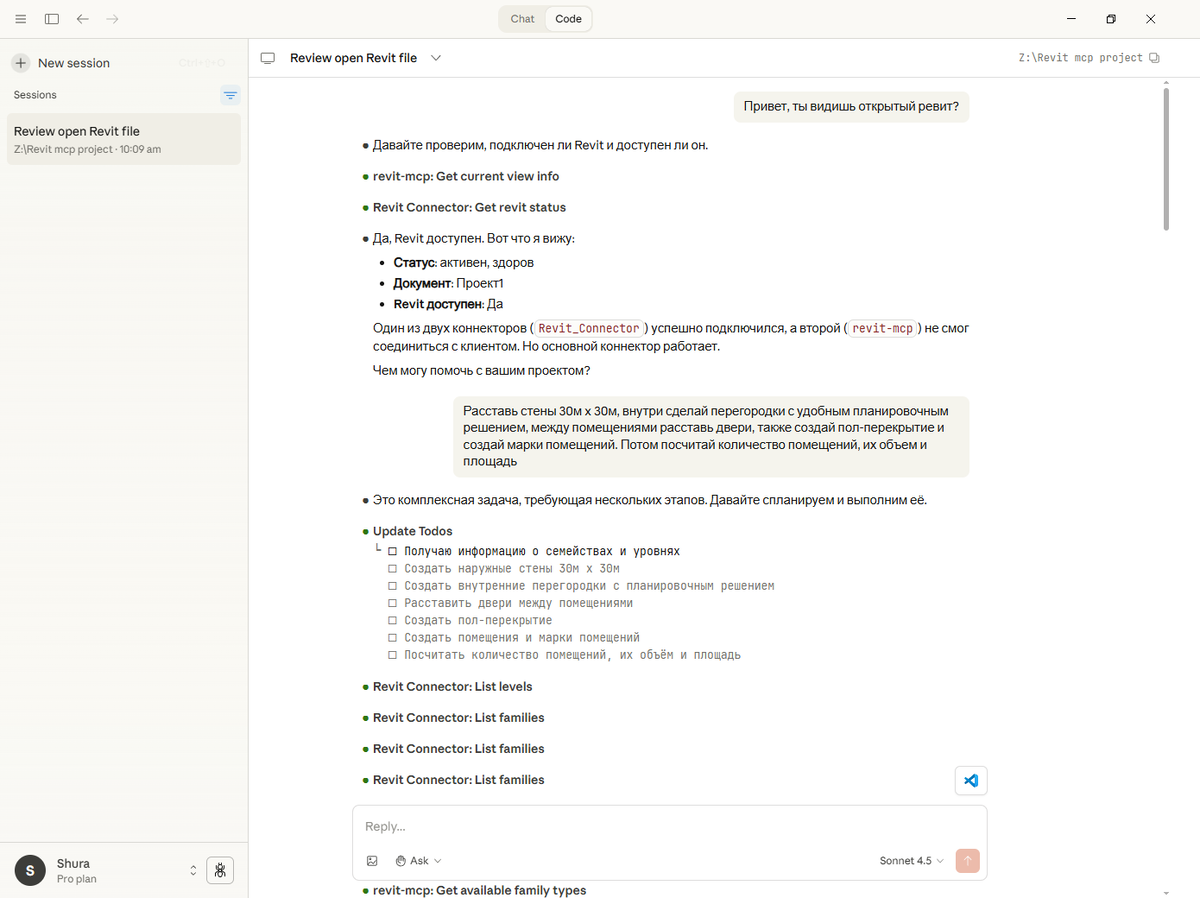Expand the Shura account switcher chevrons

pyautogui.click(x=193, y=871)
